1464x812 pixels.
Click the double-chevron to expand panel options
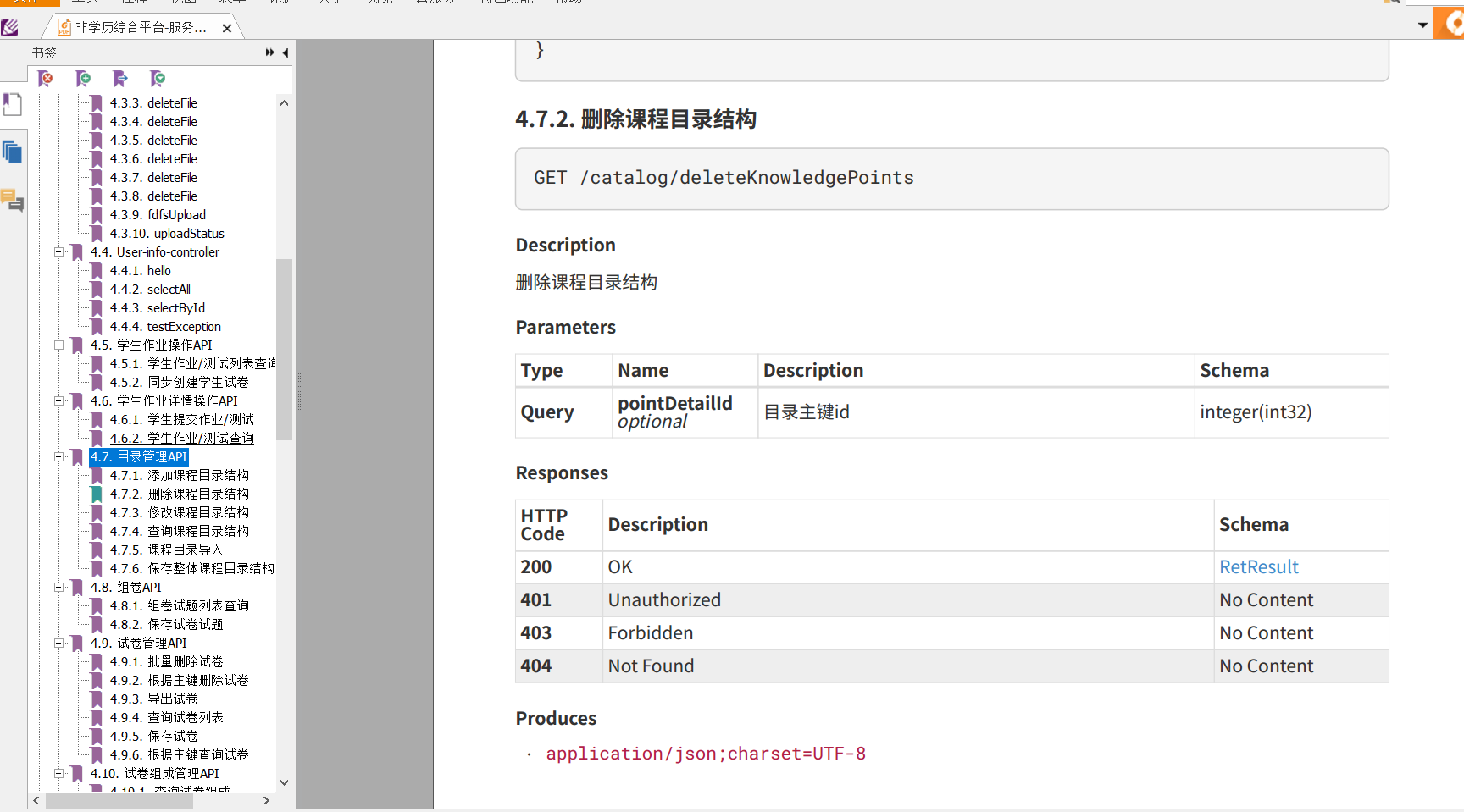269,52
